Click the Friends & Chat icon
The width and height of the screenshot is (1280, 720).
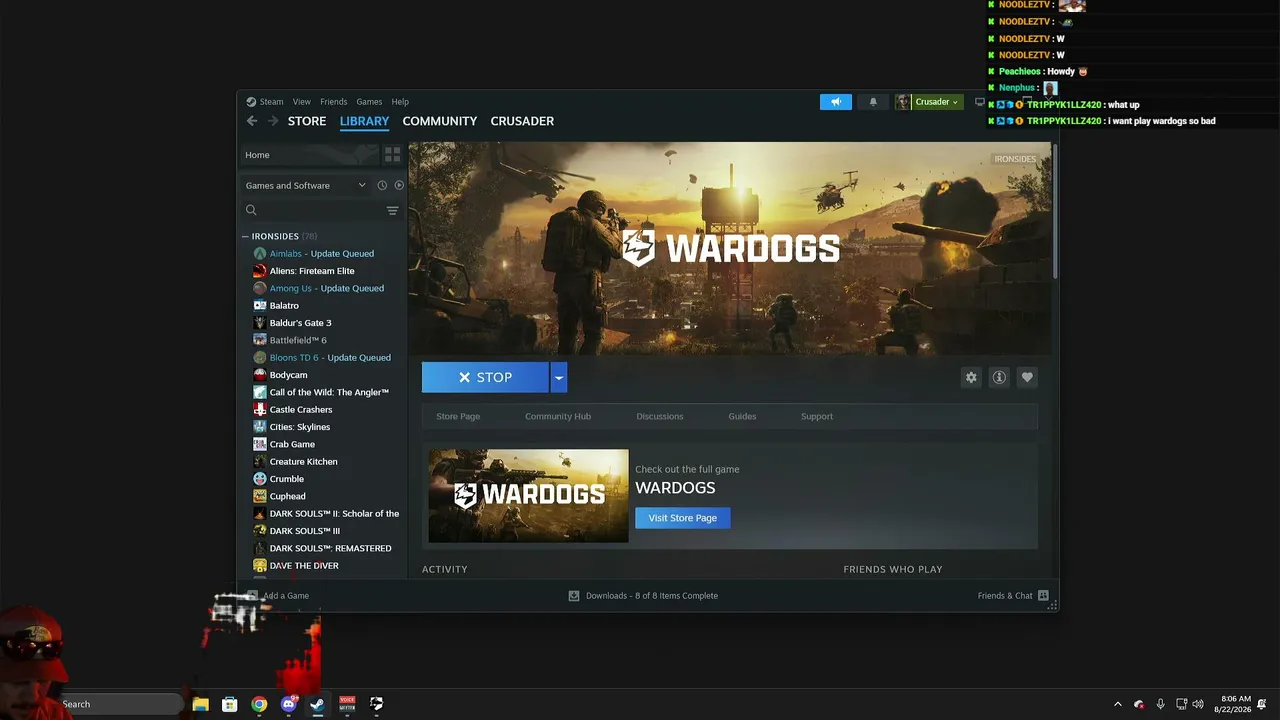[x=1043, y=595]
